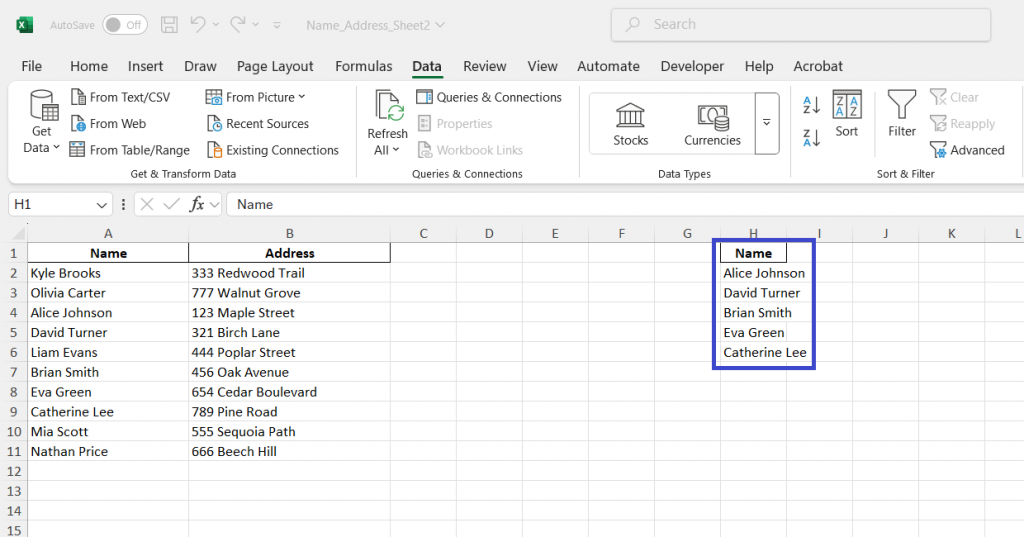Select cell with Kyle Brooks

click(x=108, y=273)
